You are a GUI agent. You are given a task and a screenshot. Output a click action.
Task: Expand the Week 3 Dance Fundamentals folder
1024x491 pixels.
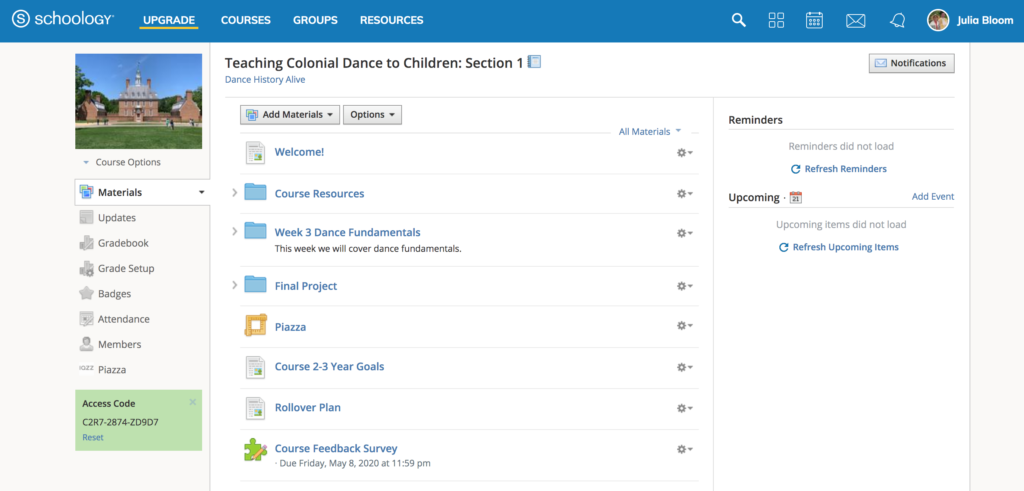tap(235, 231)
